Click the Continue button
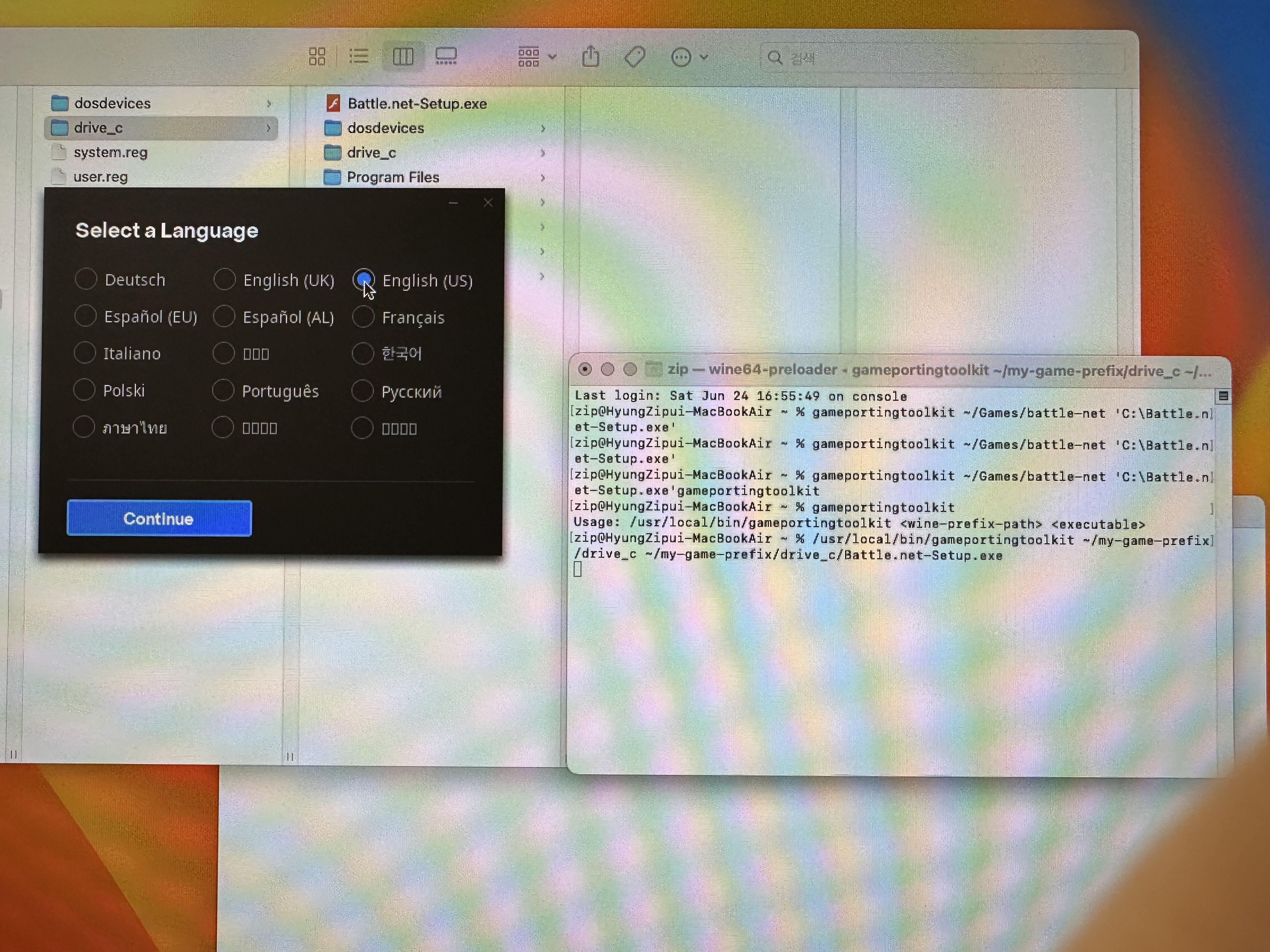Viewport: 1270px width, 952px height. pos(159,518)
